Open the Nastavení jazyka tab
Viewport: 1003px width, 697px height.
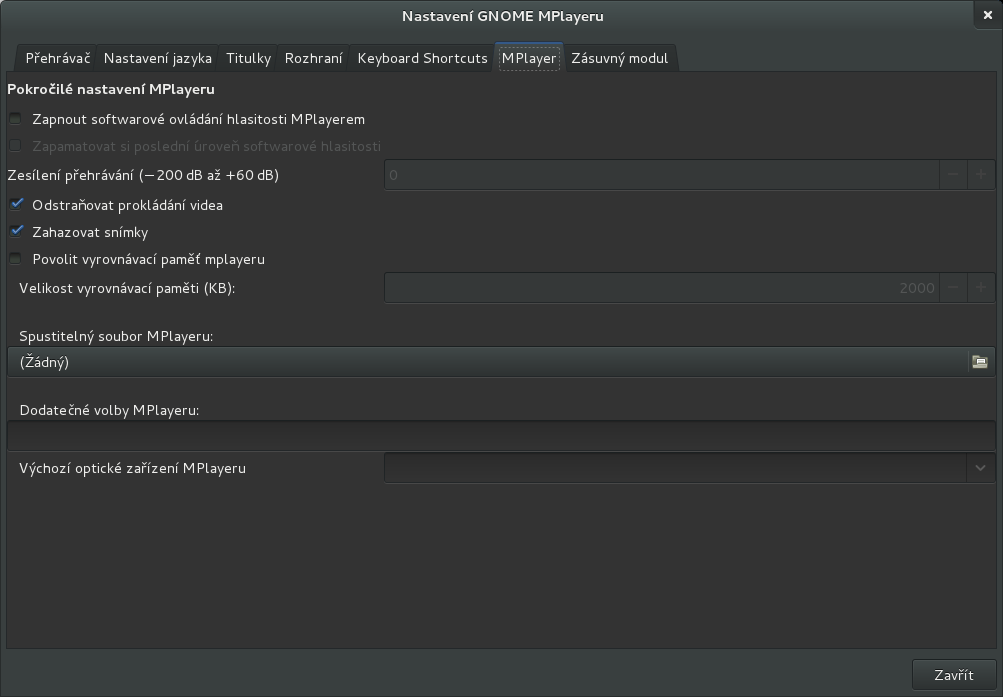[157, 58]
